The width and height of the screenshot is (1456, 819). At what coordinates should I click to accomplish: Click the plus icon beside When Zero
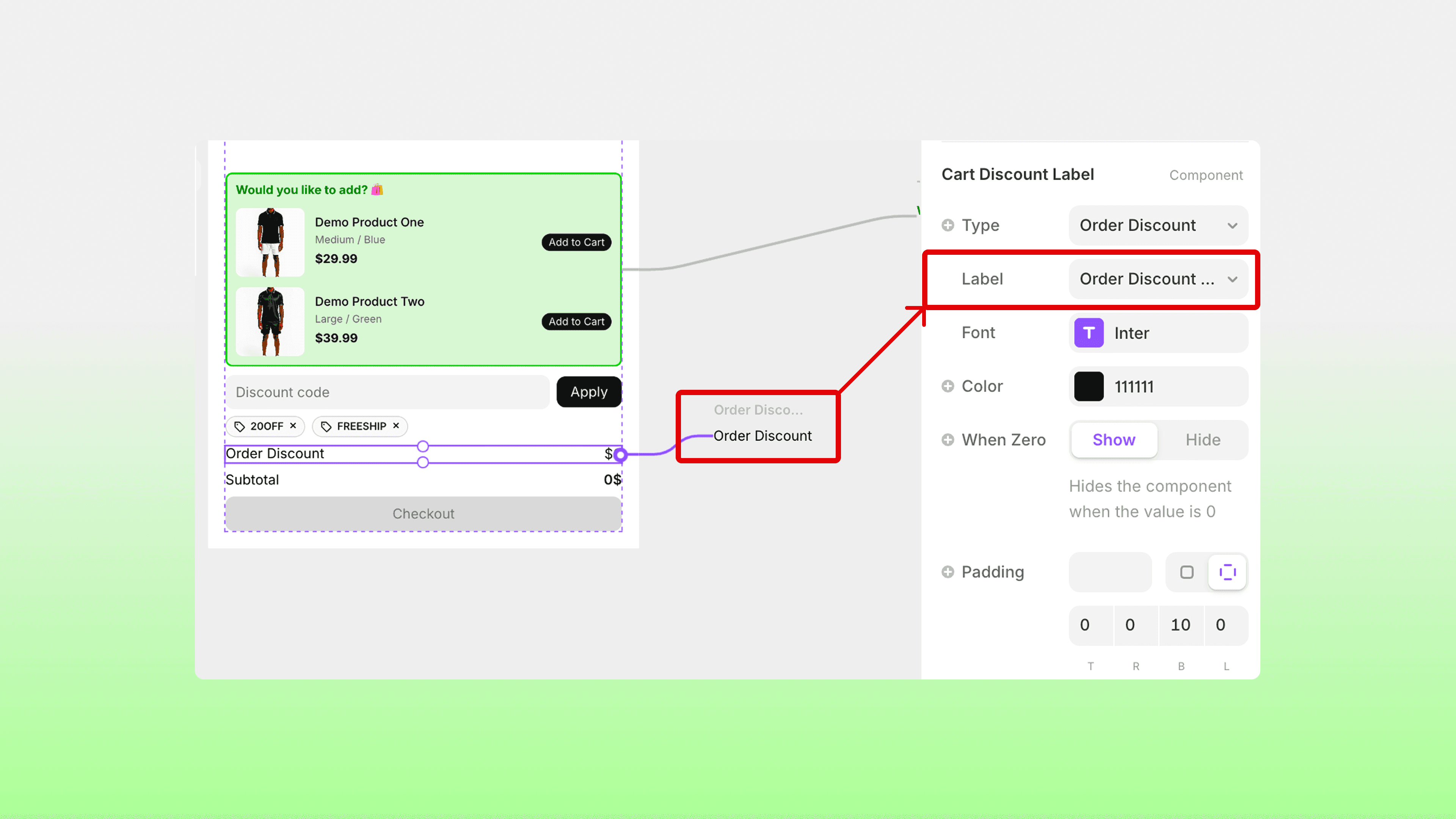[948, 440]
